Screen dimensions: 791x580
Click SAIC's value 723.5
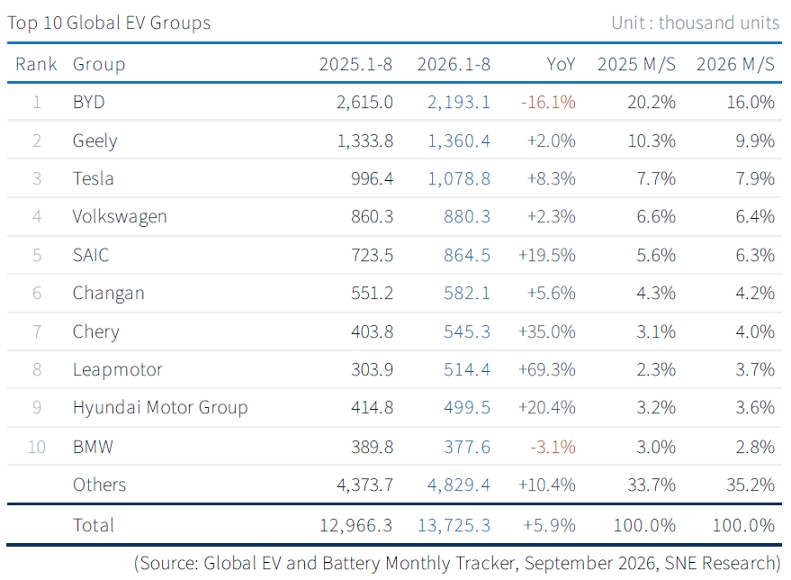click(372, 255)
